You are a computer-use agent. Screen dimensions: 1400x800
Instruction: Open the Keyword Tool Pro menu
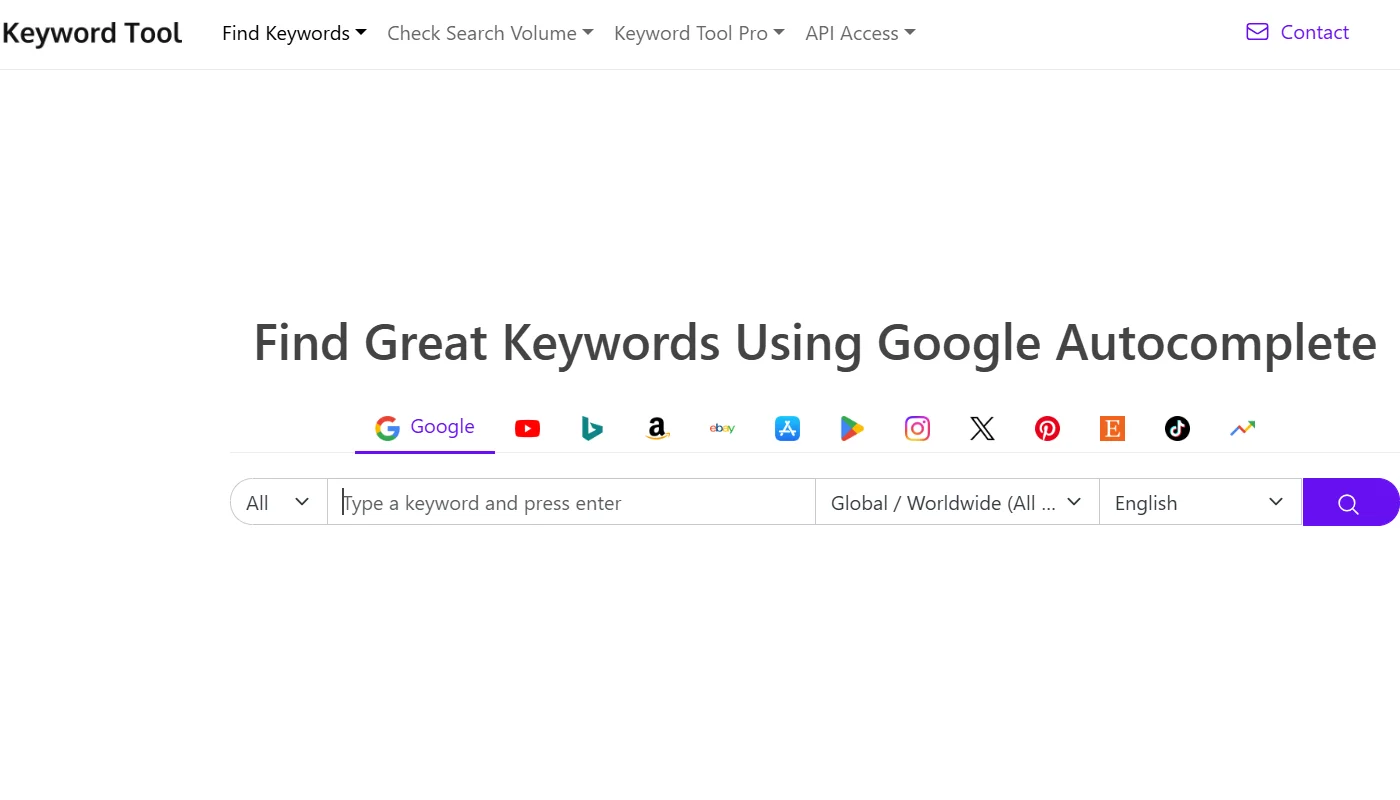(x=699, y=33)
